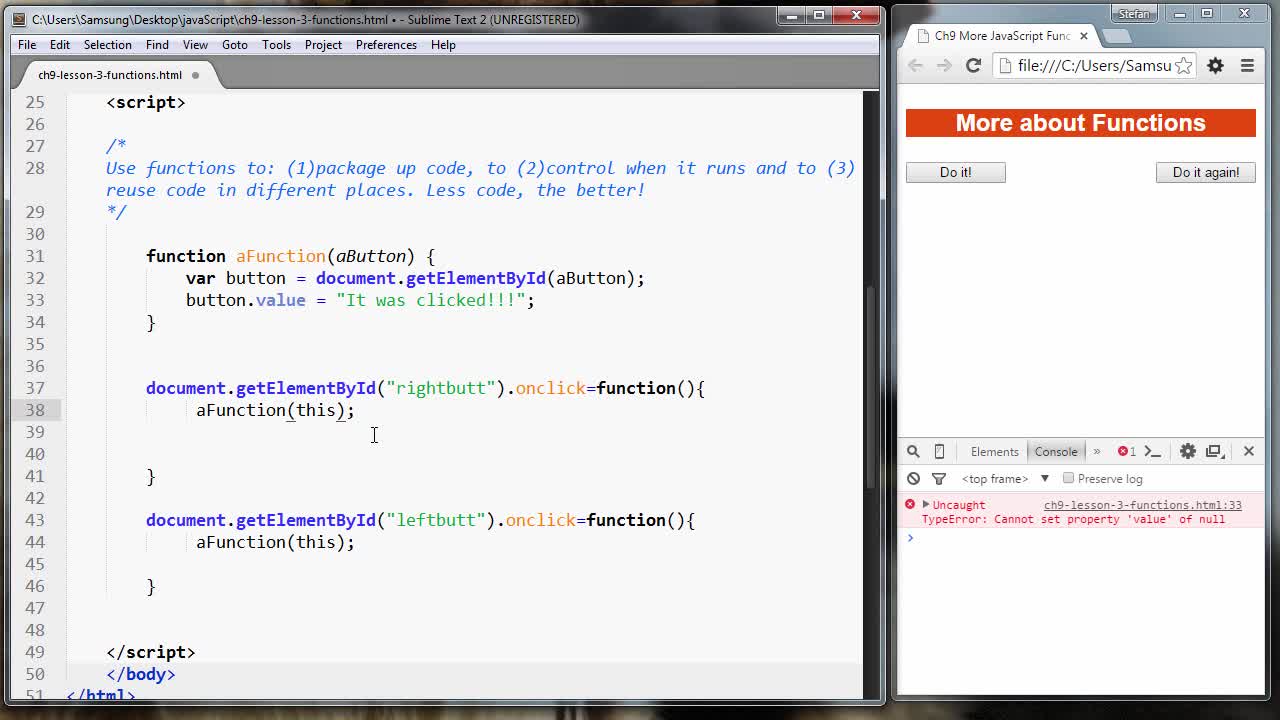This screenshot has width=1280, height=720.
Task: Open DevTools settings gear
Action: (x=1187, y=452)
